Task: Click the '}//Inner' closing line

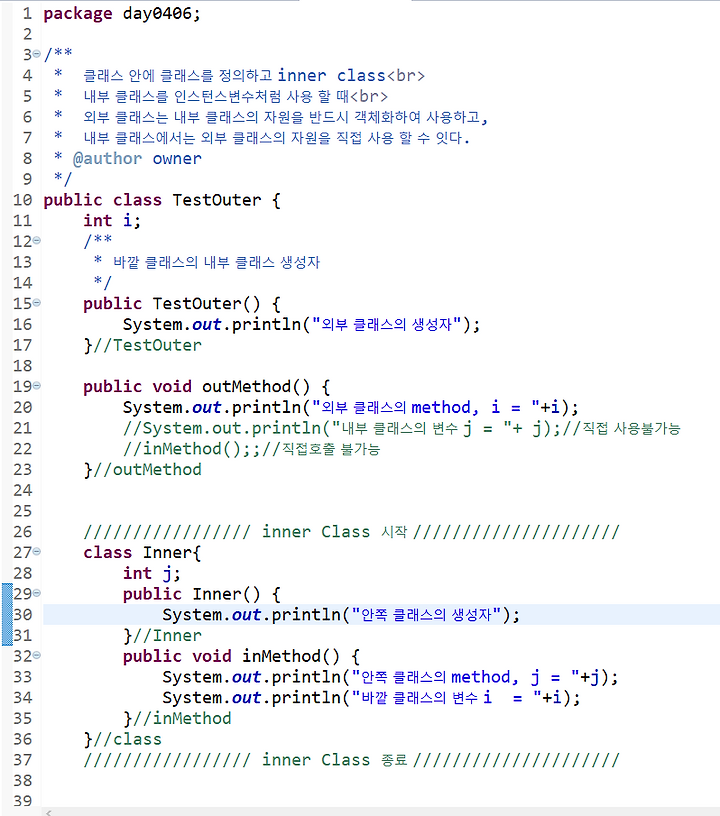Action: (x=162, y=636)
